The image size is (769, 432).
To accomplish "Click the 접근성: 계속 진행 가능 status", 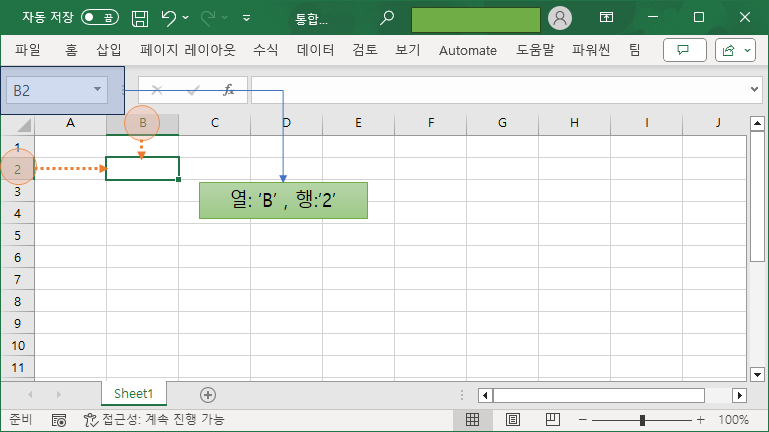I will point(154,420).
